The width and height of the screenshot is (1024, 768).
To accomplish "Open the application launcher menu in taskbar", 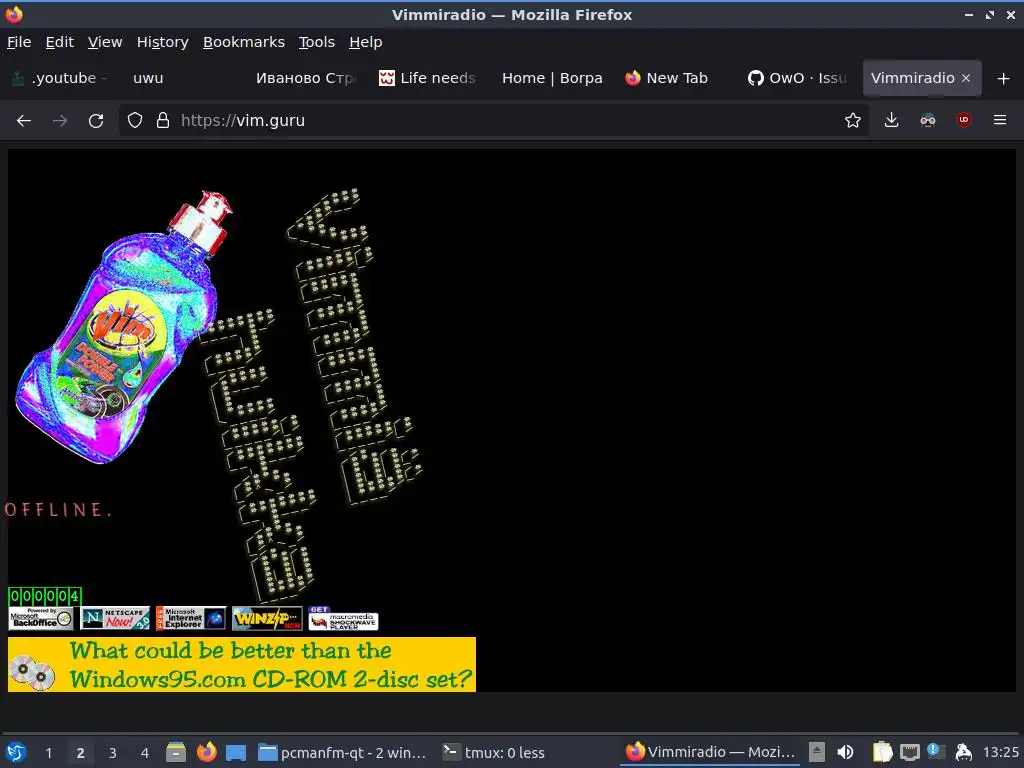I will coord(16,752).
